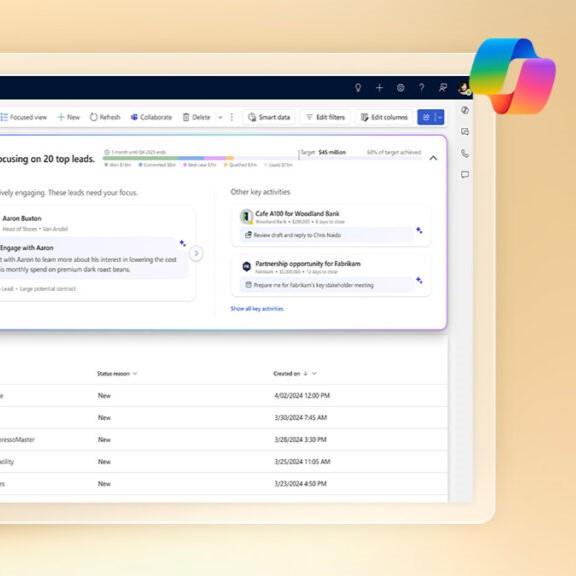Click New in the command bar

coord(69,117)
